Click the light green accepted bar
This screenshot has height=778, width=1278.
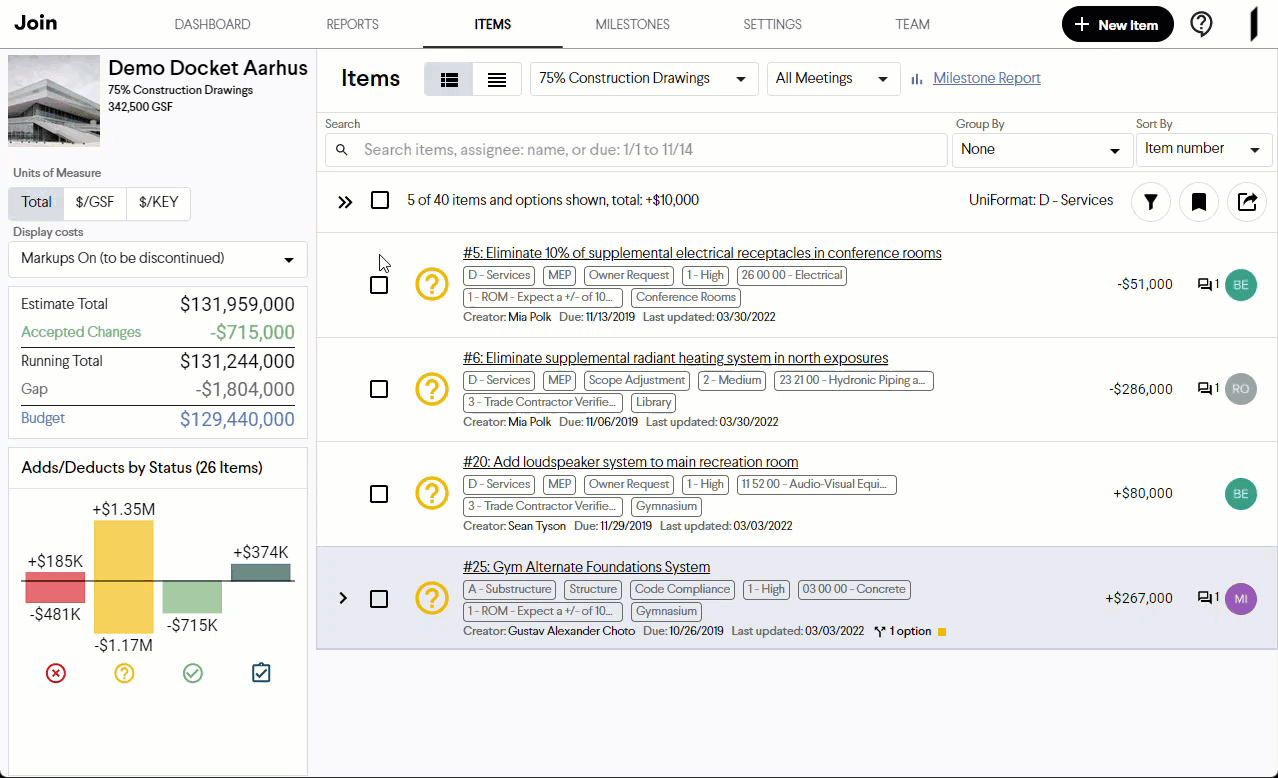(x=192, y=597)
